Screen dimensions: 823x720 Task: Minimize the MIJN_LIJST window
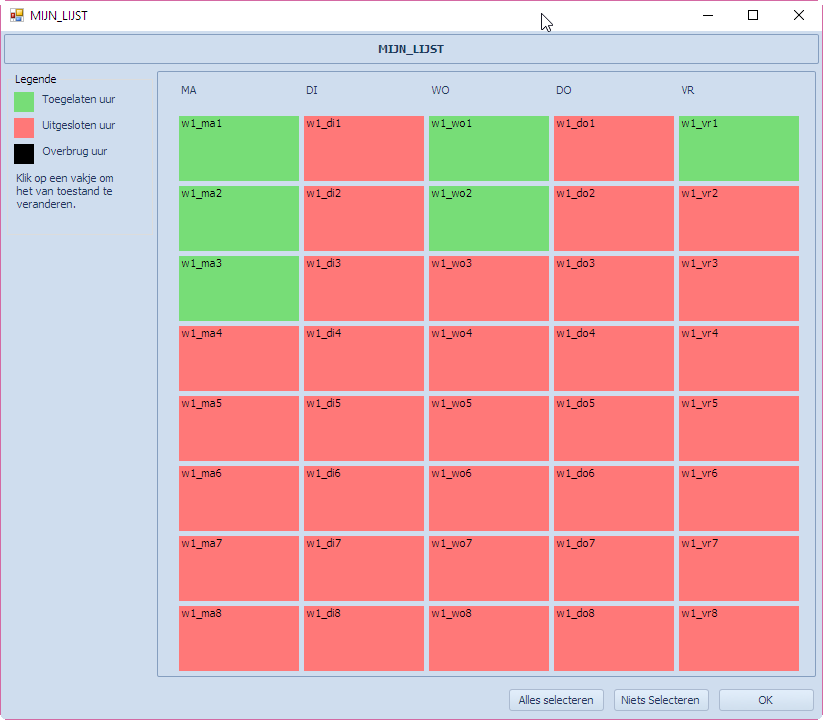[x=708, y=15]
